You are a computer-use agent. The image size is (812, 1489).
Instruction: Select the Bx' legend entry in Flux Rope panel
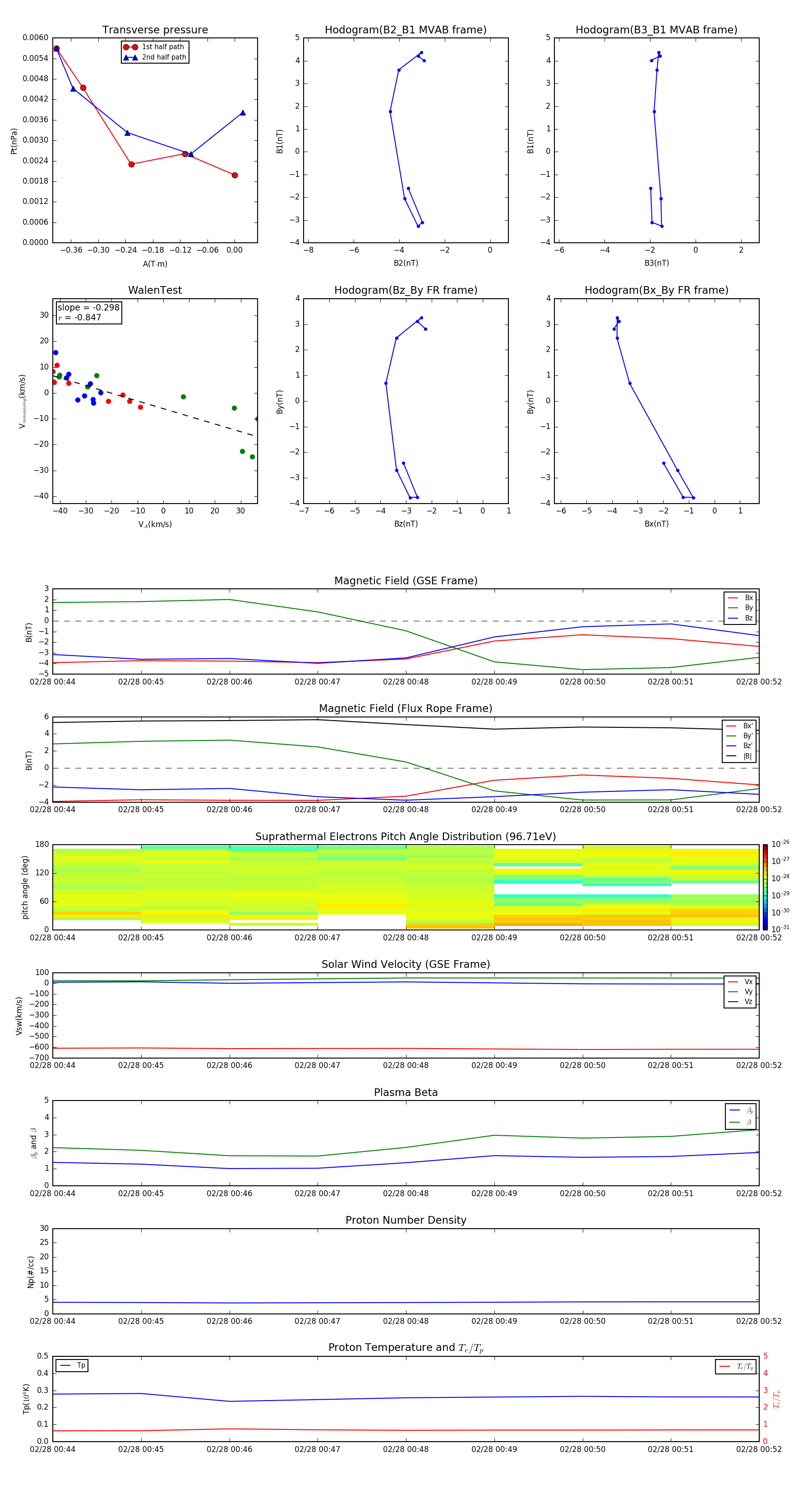tap(739, 726)
